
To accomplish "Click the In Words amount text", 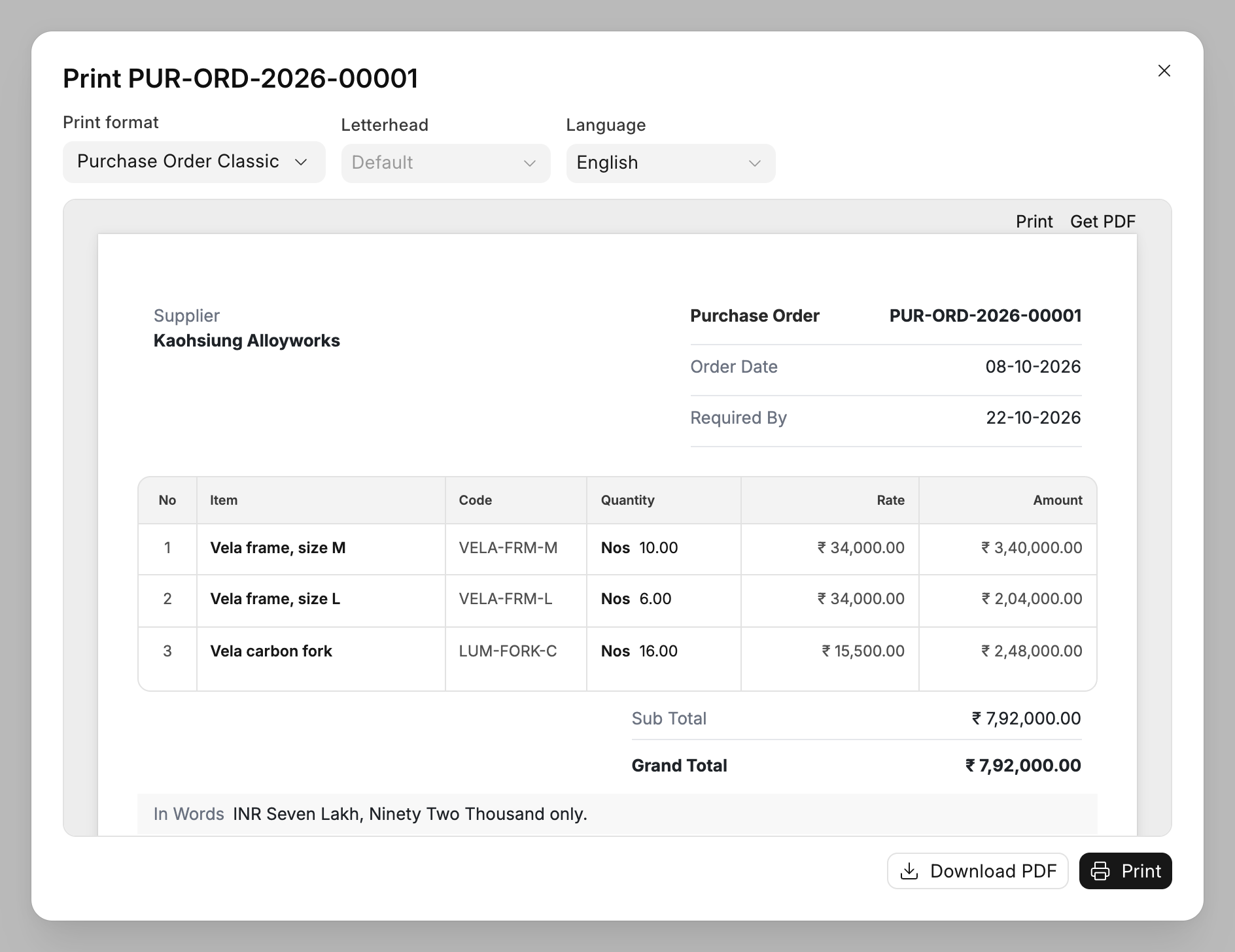I will (410, 814).
